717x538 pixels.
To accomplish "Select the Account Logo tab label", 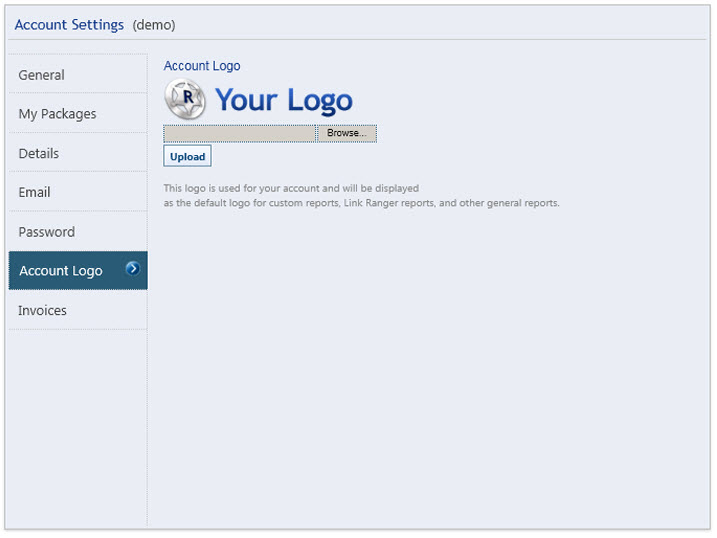I will tap(60, 271).
